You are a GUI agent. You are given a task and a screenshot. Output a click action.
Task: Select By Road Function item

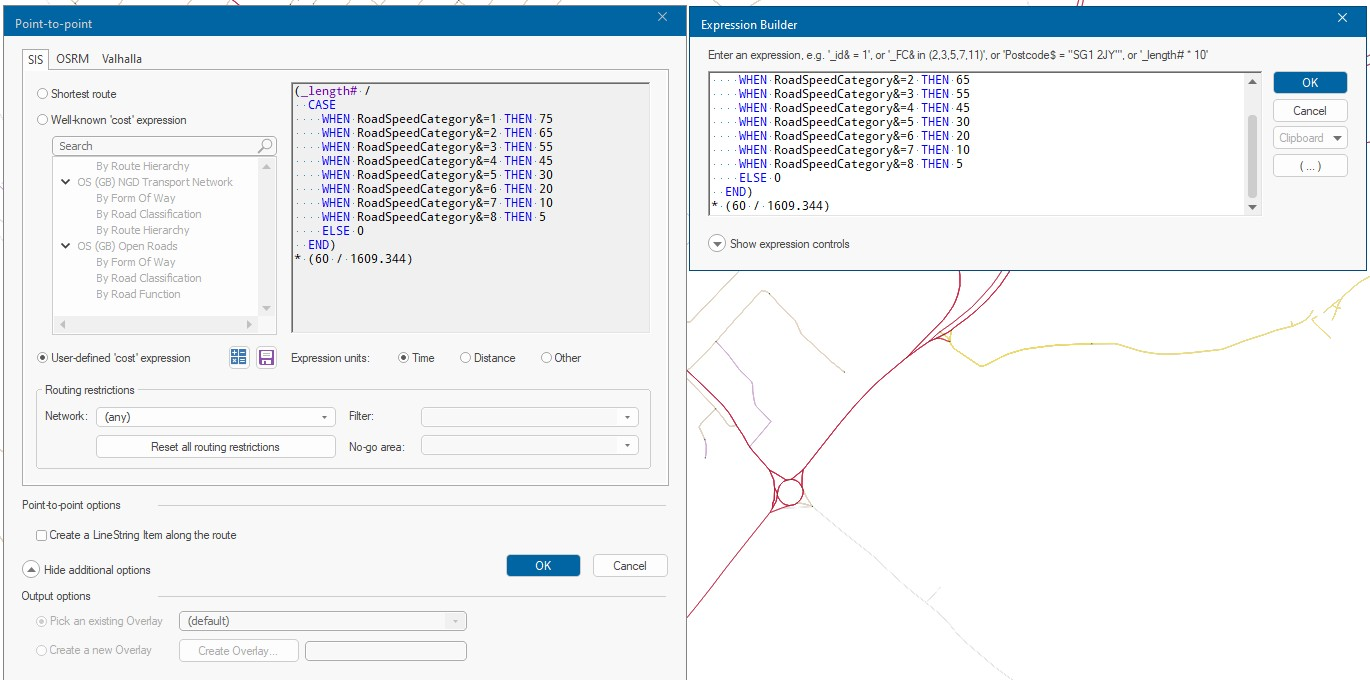point(138,294)
